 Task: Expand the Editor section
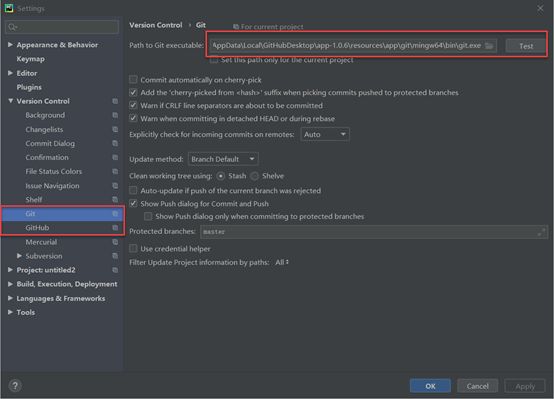click(10, 73)
